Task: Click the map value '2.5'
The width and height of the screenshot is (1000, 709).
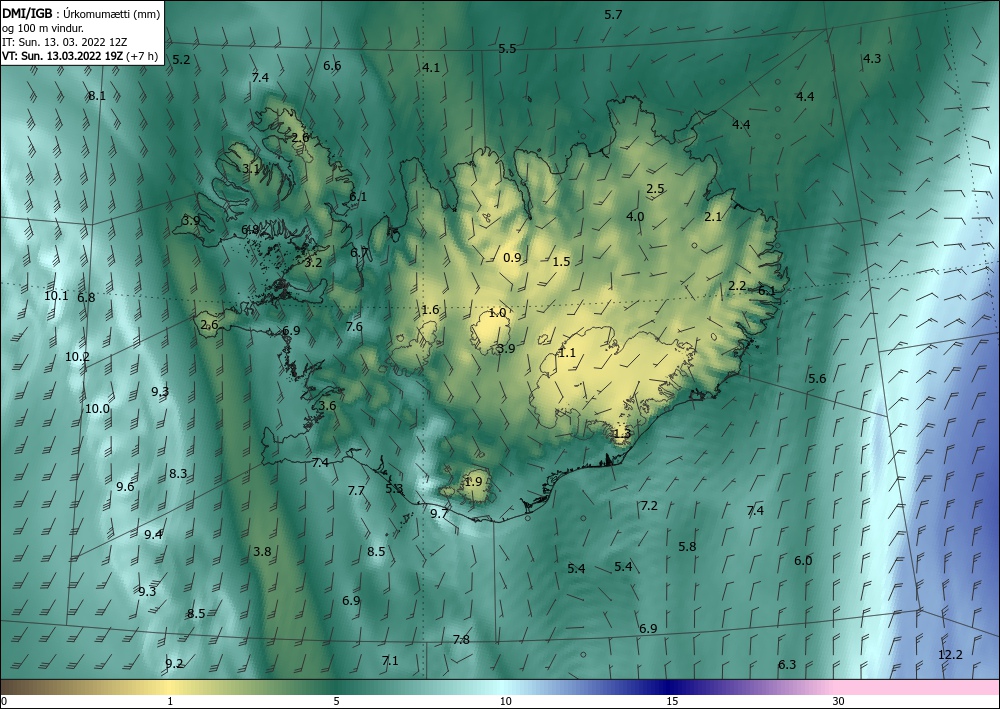Action: pos(655,189)
